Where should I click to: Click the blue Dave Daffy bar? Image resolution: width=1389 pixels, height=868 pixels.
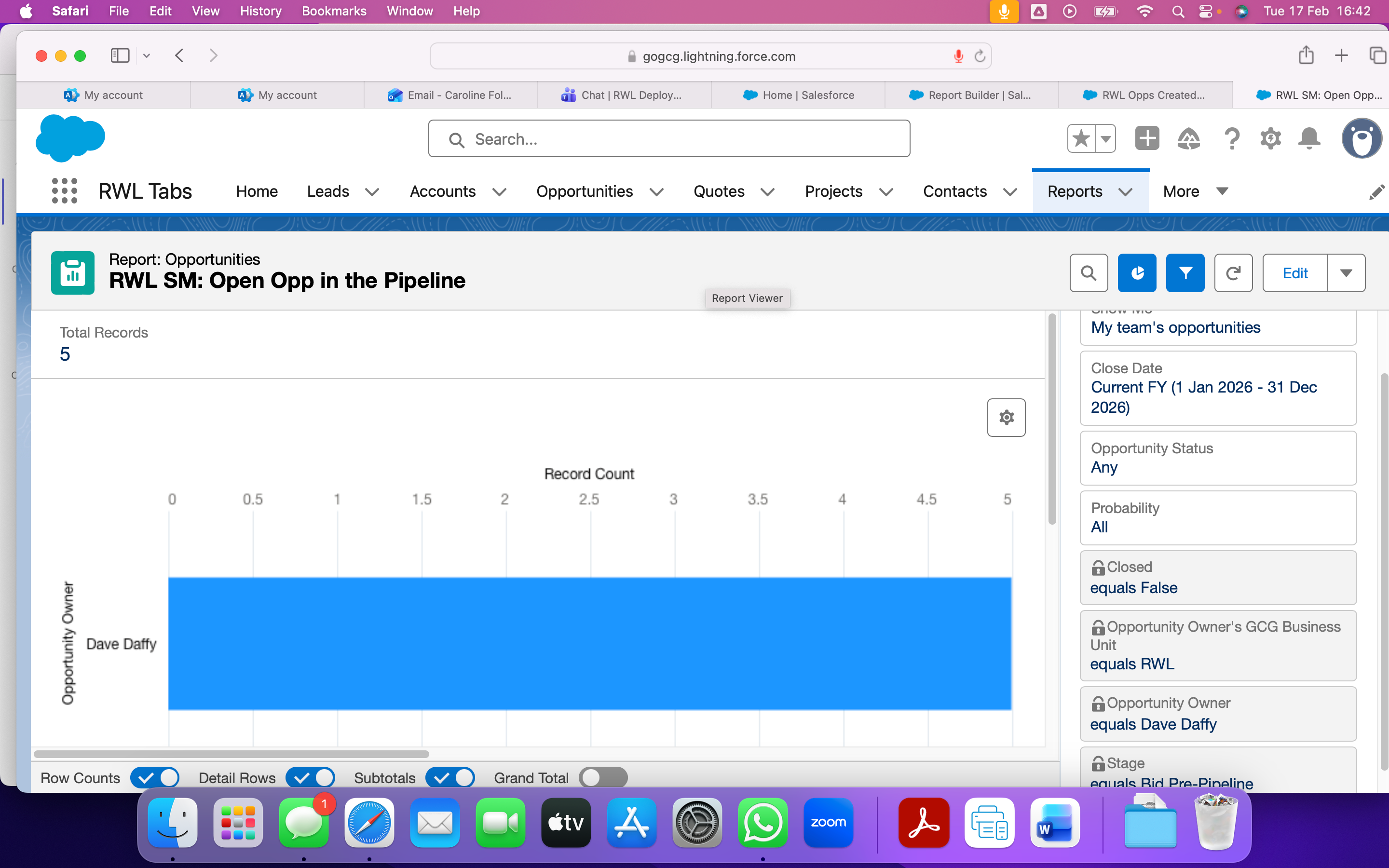[589, 644]
